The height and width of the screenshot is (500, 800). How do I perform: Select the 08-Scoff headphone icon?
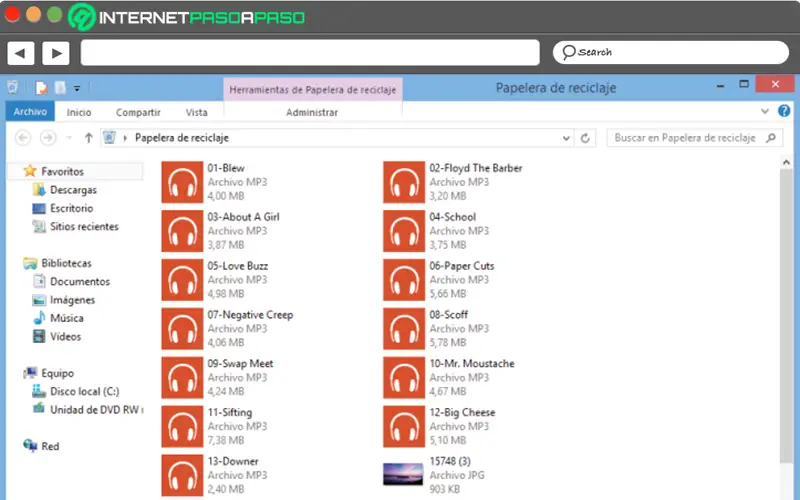coord(404,329)
